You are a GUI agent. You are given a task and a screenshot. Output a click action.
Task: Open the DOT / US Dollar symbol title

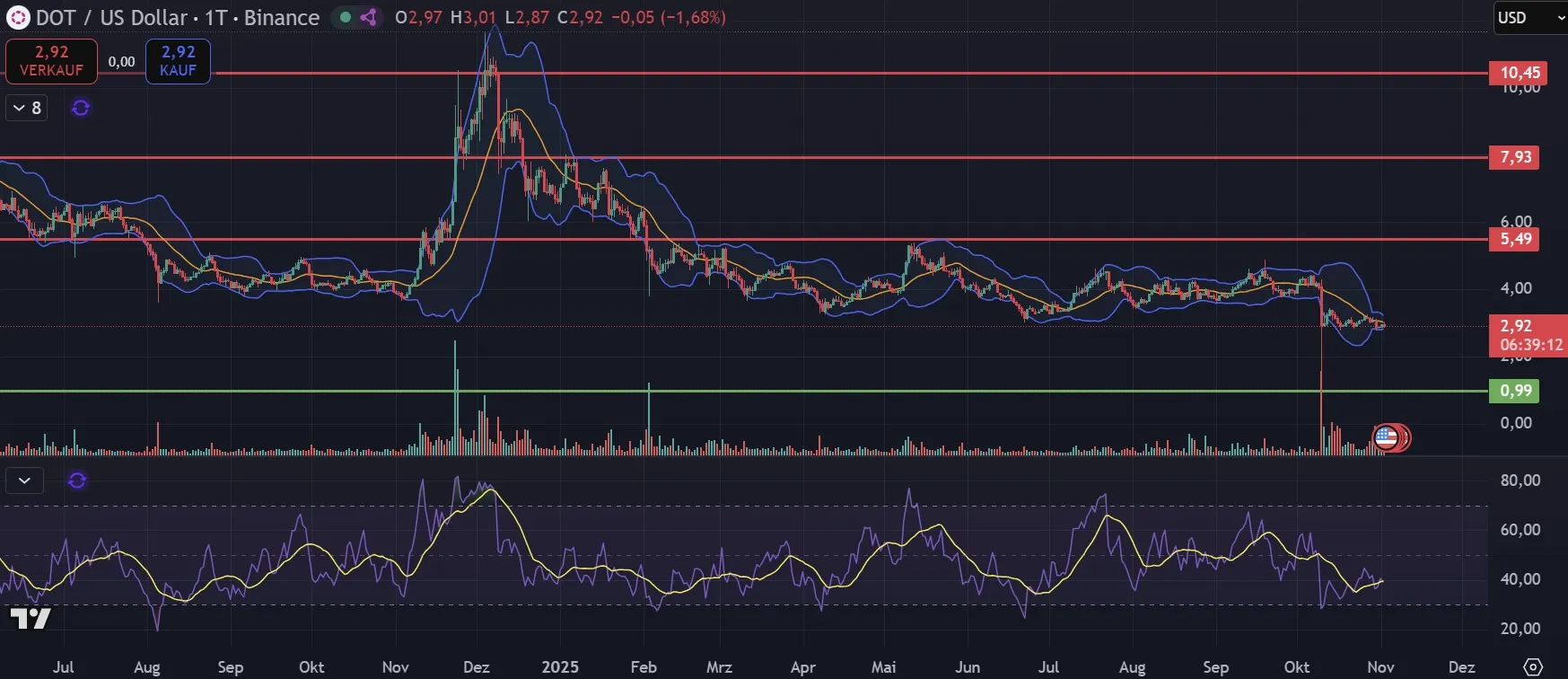(x=111, y=17)
